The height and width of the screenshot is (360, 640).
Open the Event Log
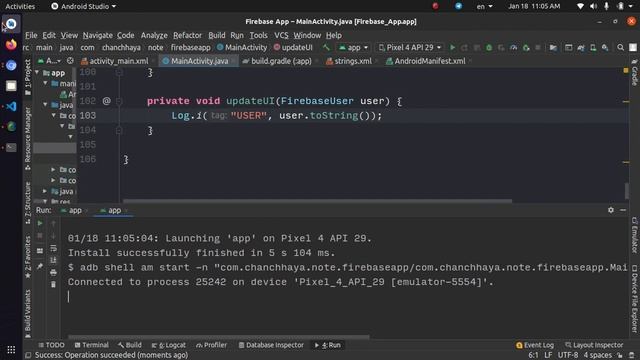click(535, 345)
